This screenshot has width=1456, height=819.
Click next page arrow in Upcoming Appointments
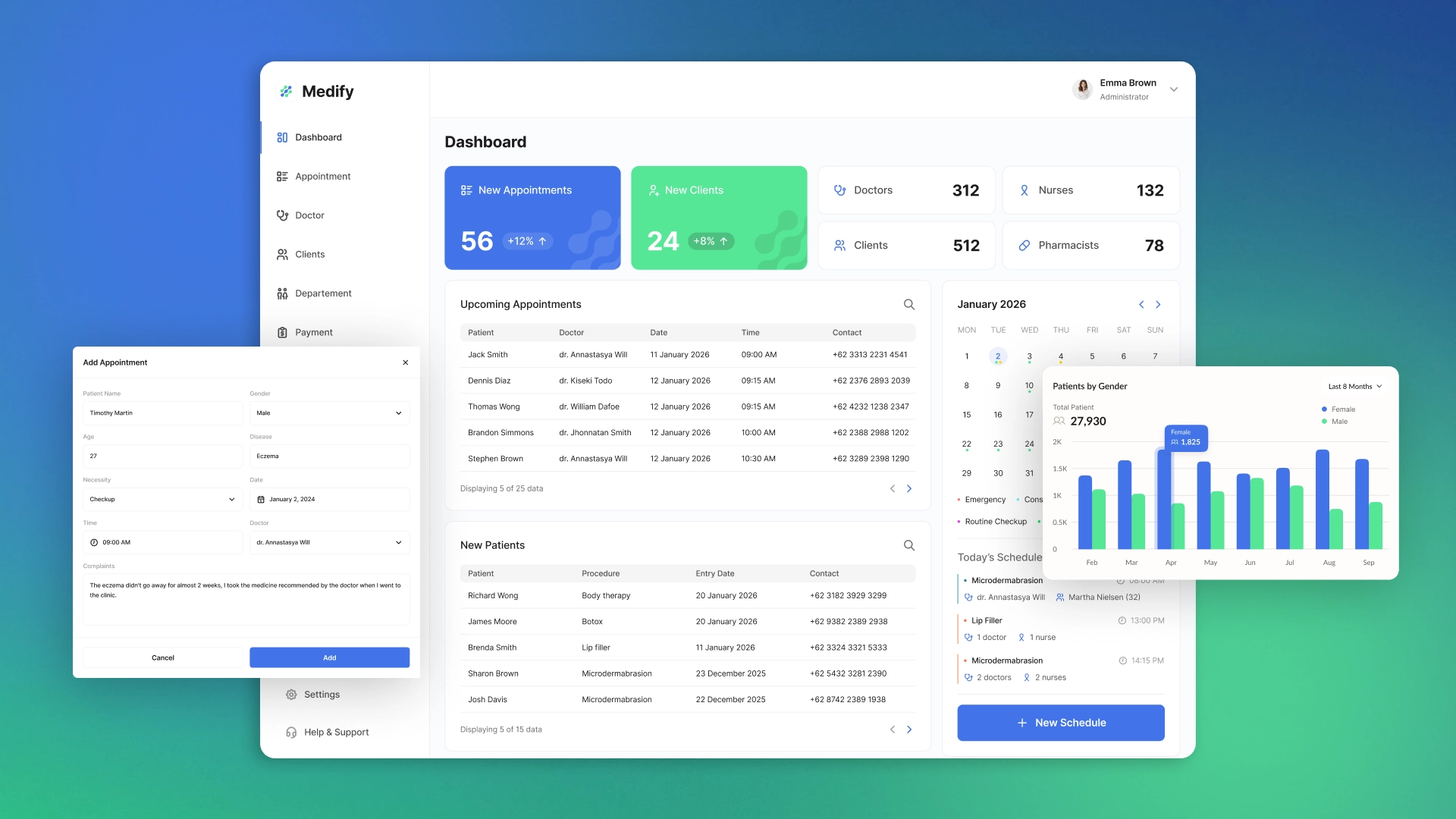pyautogui.click(x=909, y=488)
